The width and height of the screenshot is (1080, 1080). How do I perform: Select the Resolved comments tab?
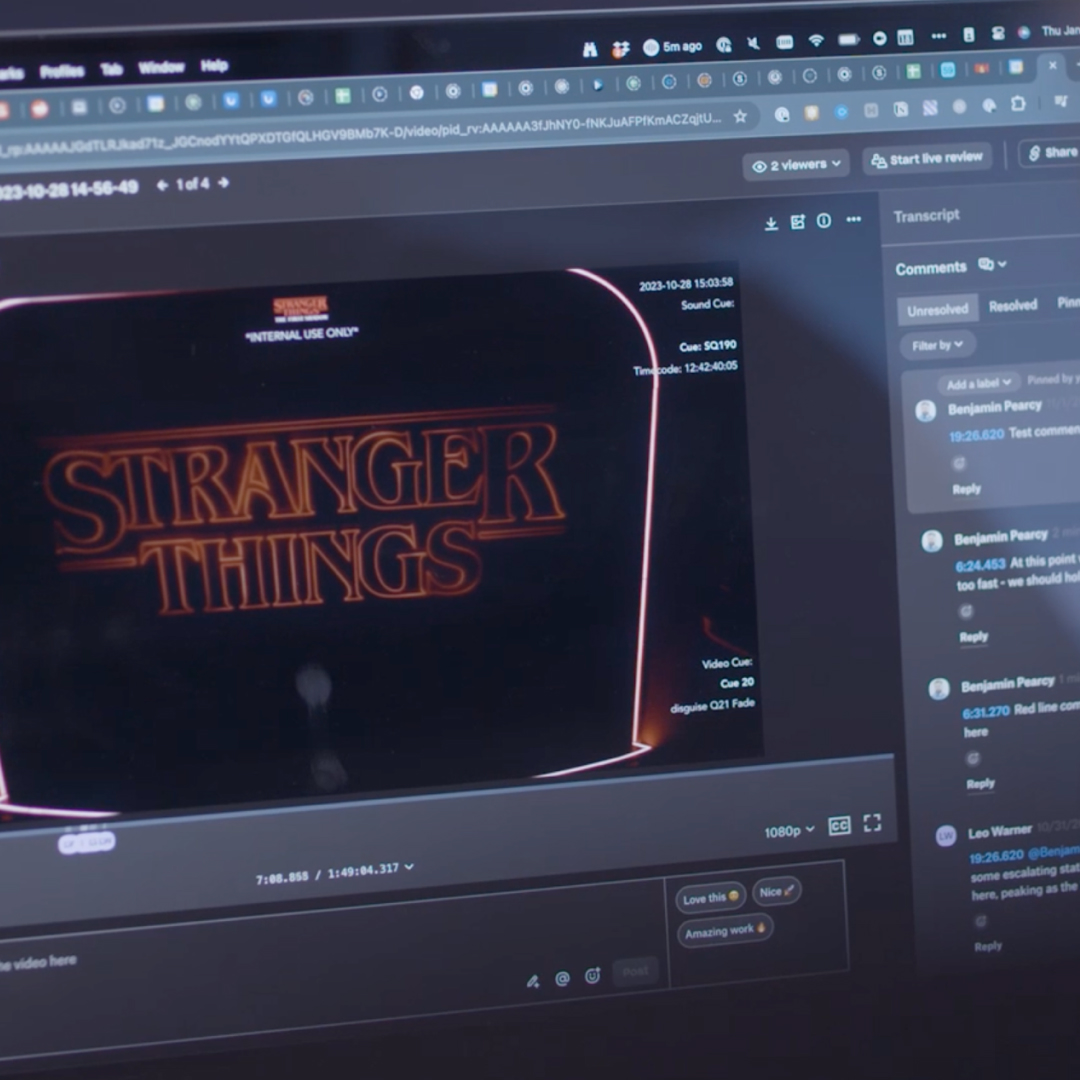click(1012, 305)
